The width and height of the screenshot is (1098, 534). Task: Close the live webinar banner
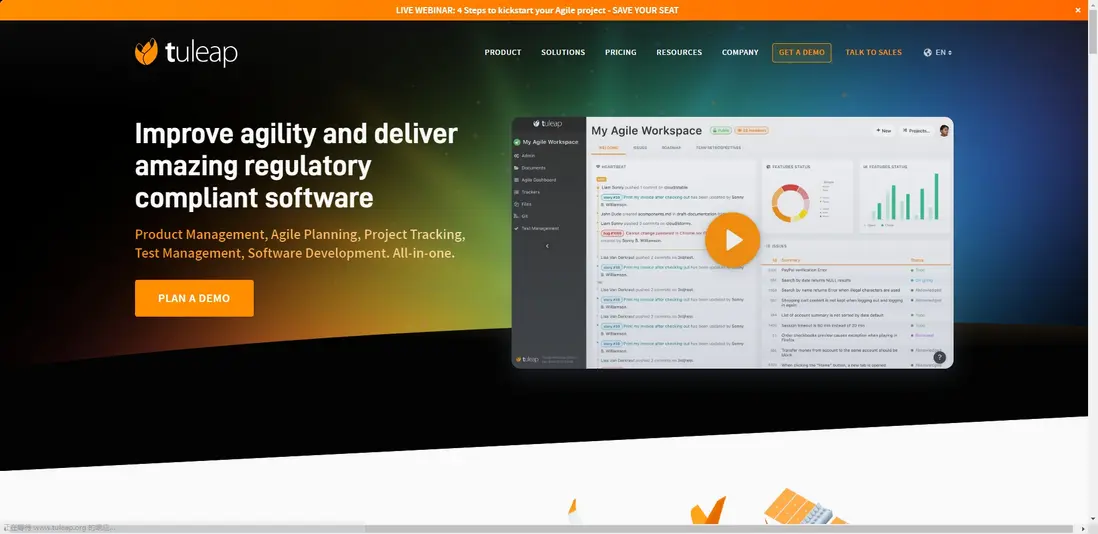point(1078,10)
